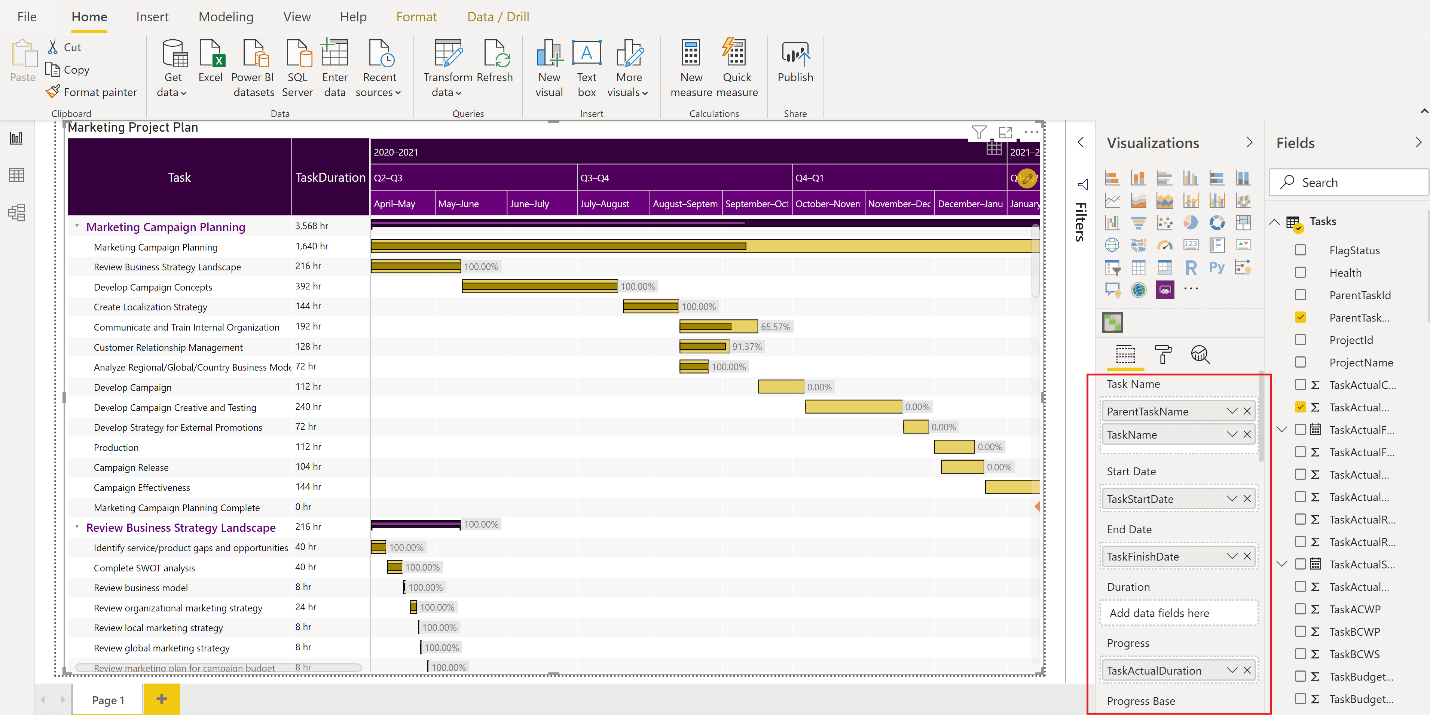Screen dimensions: 1430x715
Task: Open the Model view sidebar icon
Action: coord(16,213)
